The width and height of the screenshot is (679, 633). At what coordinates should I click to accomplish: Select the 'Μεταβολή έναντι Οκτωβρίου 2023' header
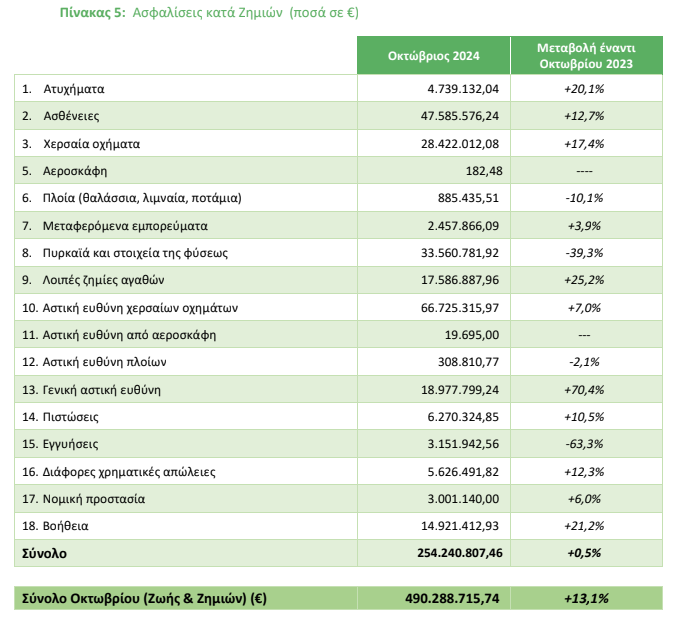[x=586, y=56]
